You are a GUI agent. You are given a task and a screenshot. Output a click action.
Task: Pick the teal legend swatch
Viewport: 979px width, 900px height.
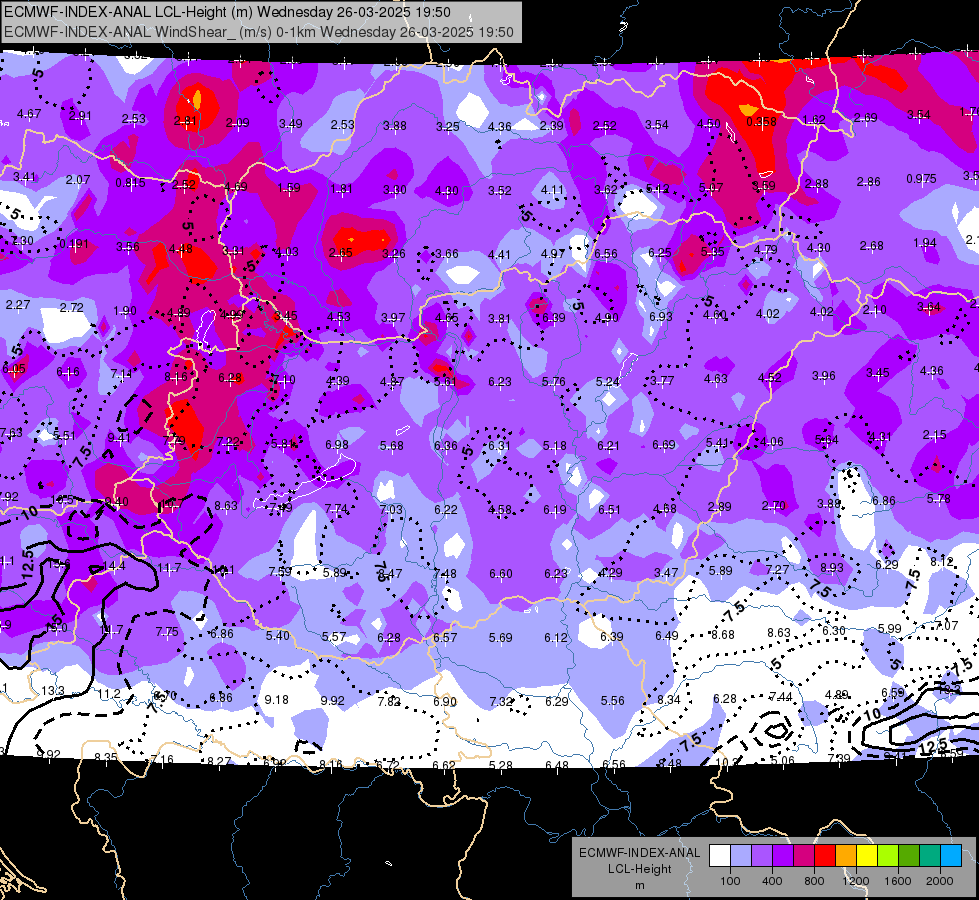click(x=930, y=856)
